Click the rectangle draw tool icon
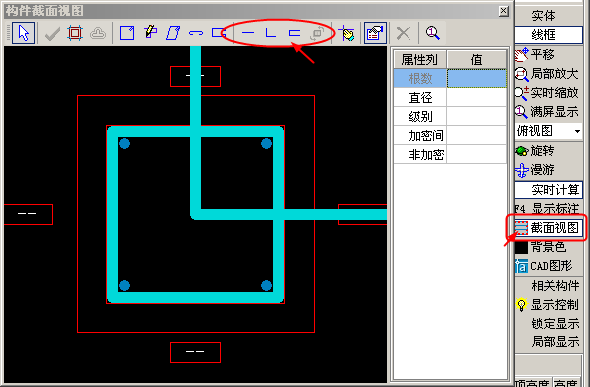 point(126,33)
